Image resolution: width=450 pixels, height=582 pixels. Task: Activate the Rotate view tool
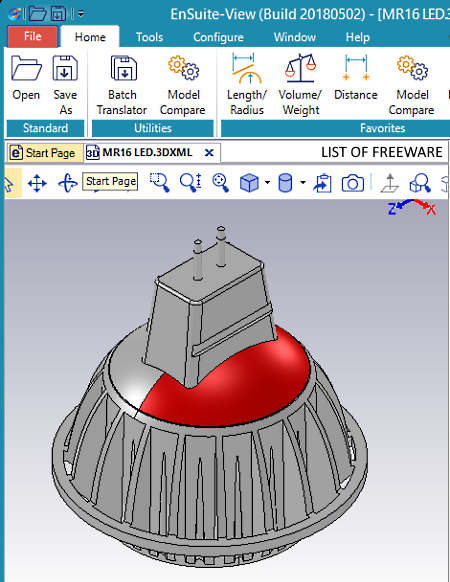pos(68,183)
